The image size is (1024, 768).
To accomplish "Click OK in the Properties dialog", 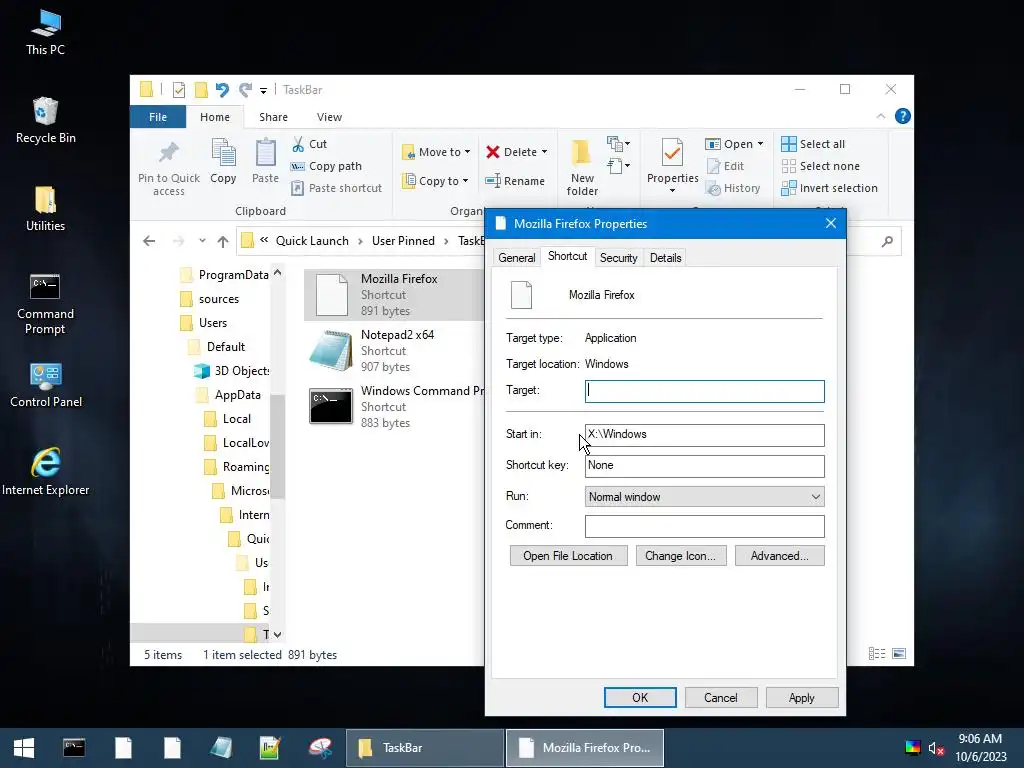I will (640, 697).
